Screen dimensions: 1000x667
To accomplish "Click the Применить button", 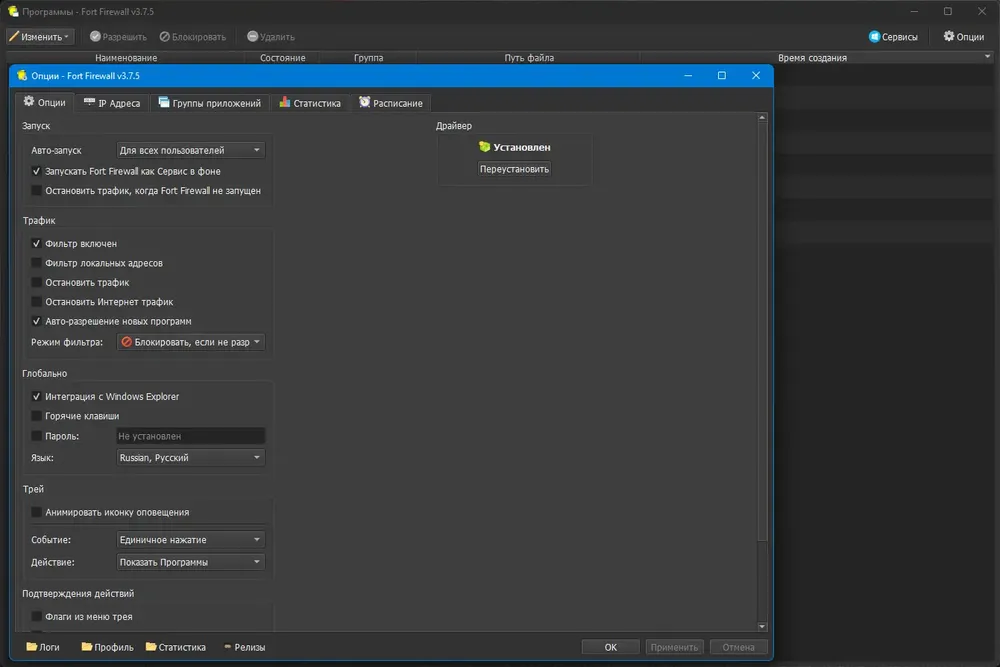I will (674, 647).
